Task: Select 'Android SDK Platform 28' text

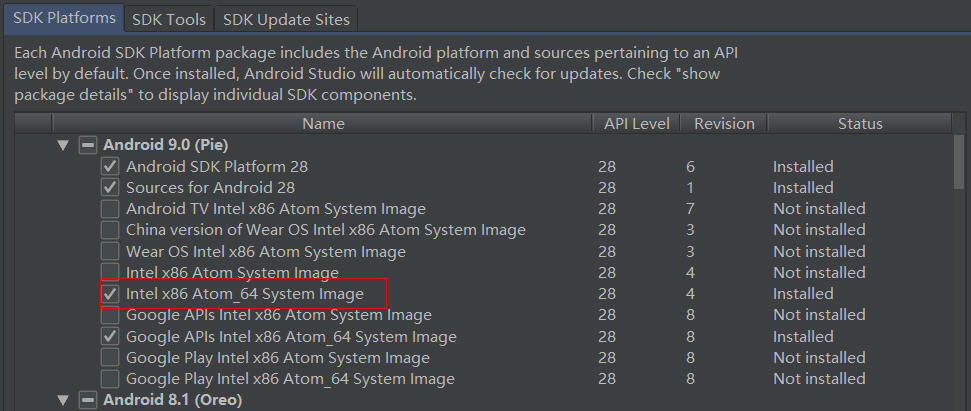Action: (217, 167)
